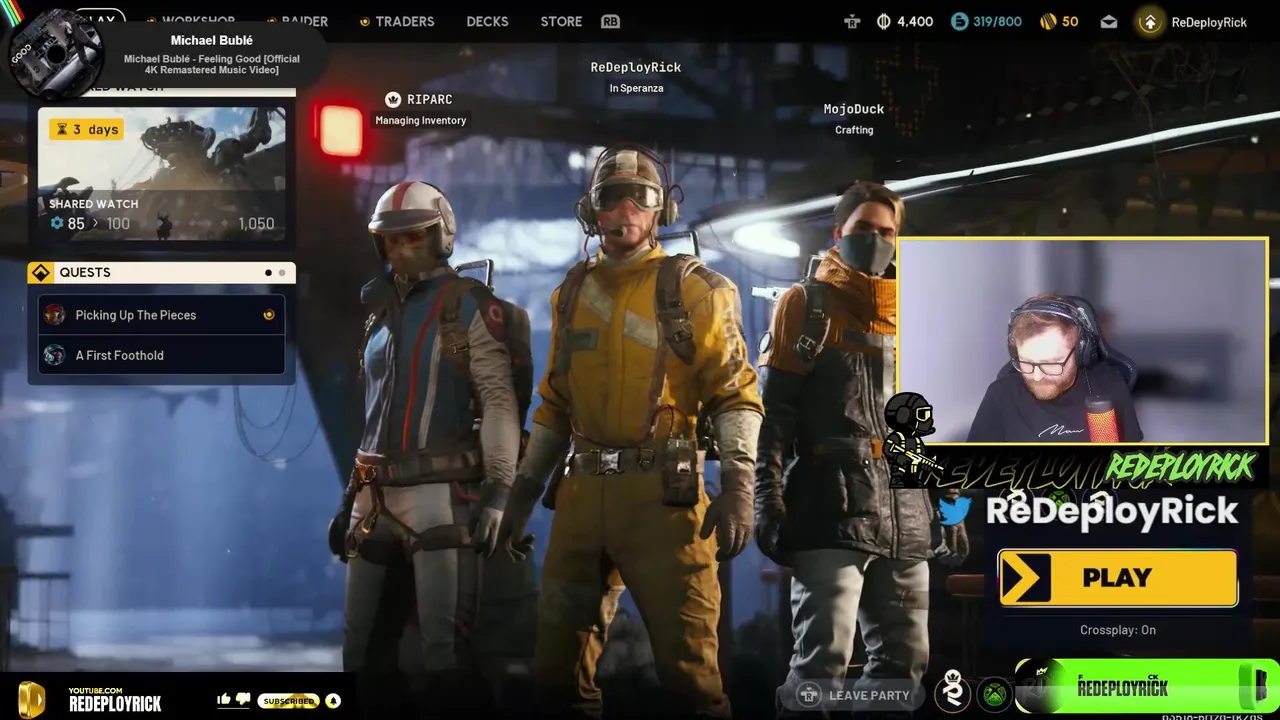This screenshot has width=1280, height=720.
Task: Click the yellow D logo bottom-left
Action: [x=31, y=699]
